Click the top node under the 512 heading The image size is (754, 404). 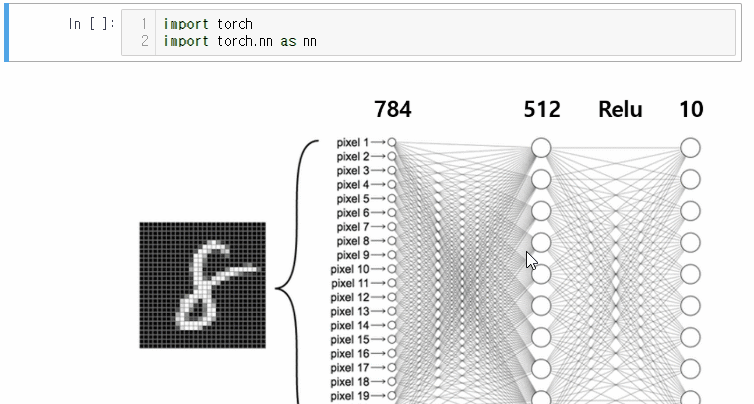[x=541, y=148]
